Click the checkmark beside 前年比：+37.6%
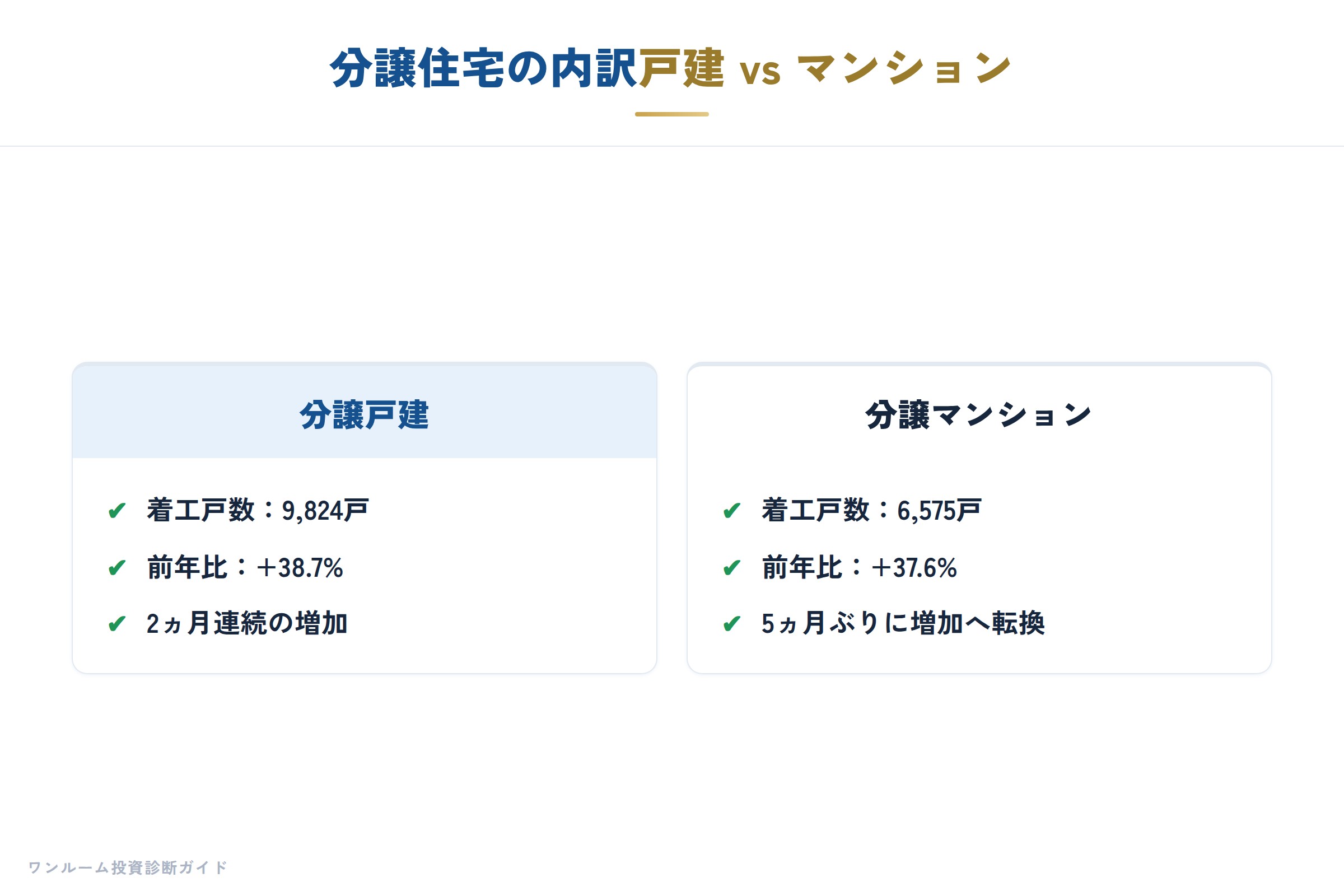 click(x=731, y=567)
